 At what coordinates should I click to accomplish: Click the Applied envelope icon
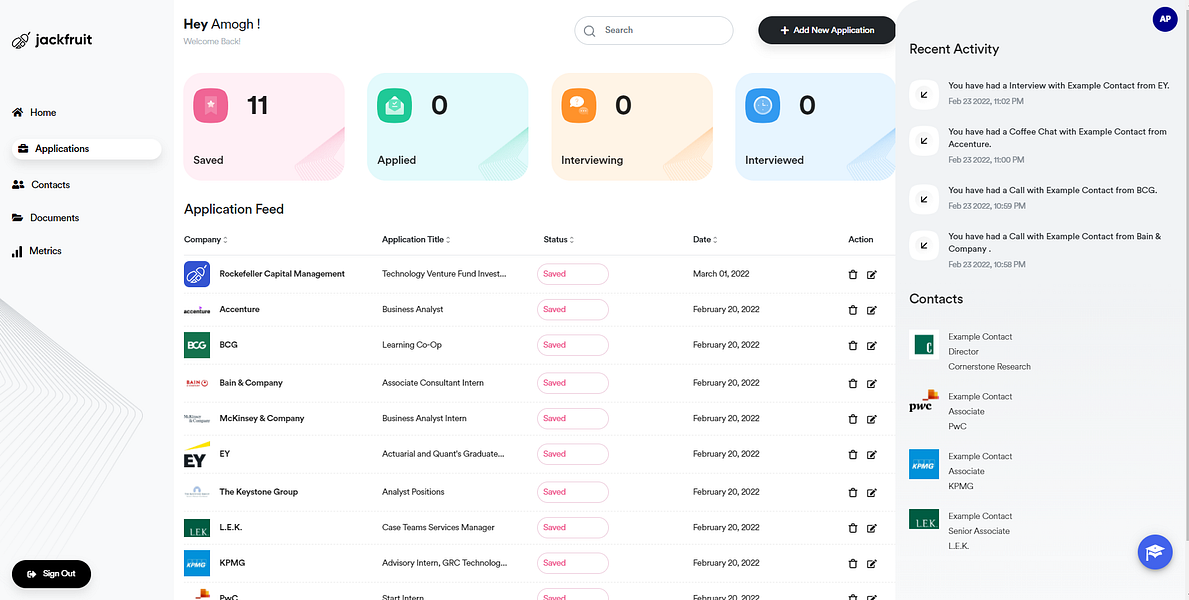point(394,105)
